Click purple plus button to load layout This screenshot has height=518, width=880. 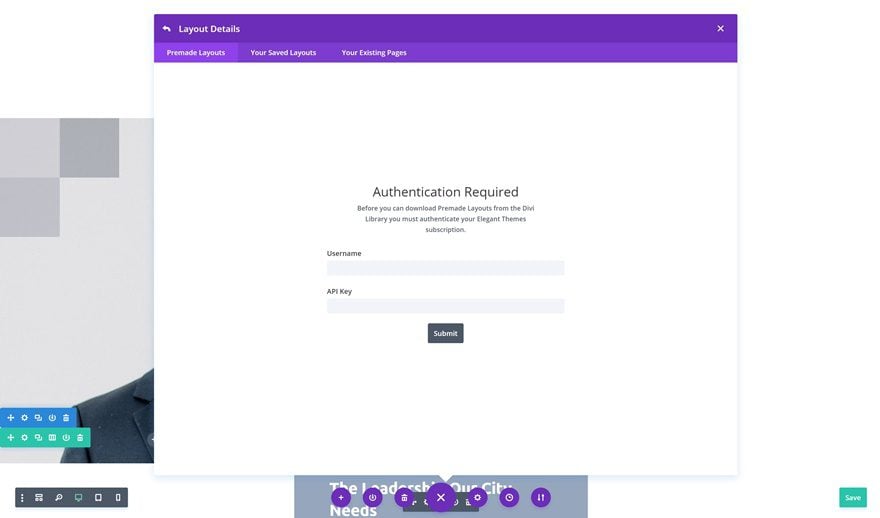click(341, 498)
